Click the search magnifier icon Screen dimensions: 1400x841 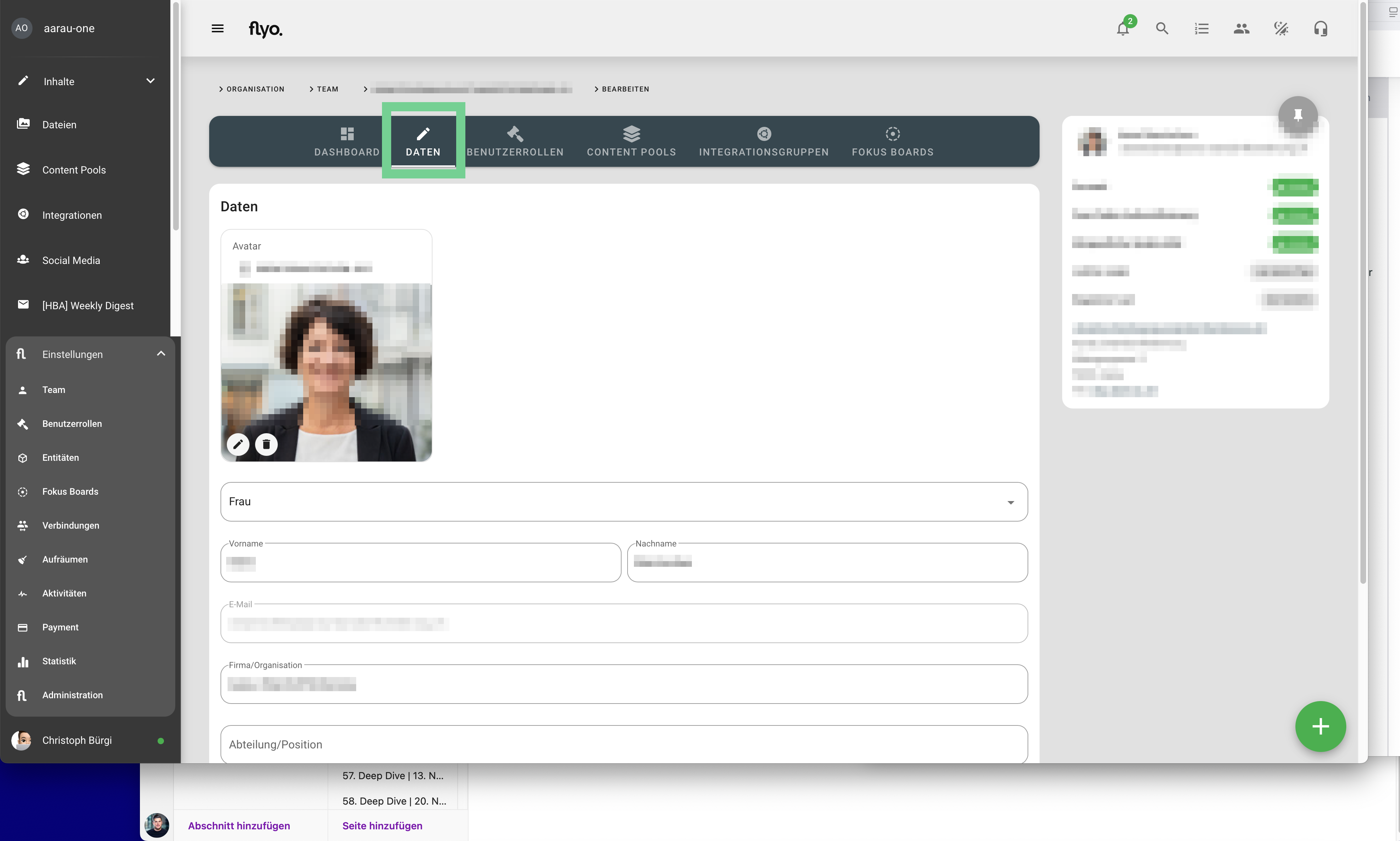[x=1162, y=28]
